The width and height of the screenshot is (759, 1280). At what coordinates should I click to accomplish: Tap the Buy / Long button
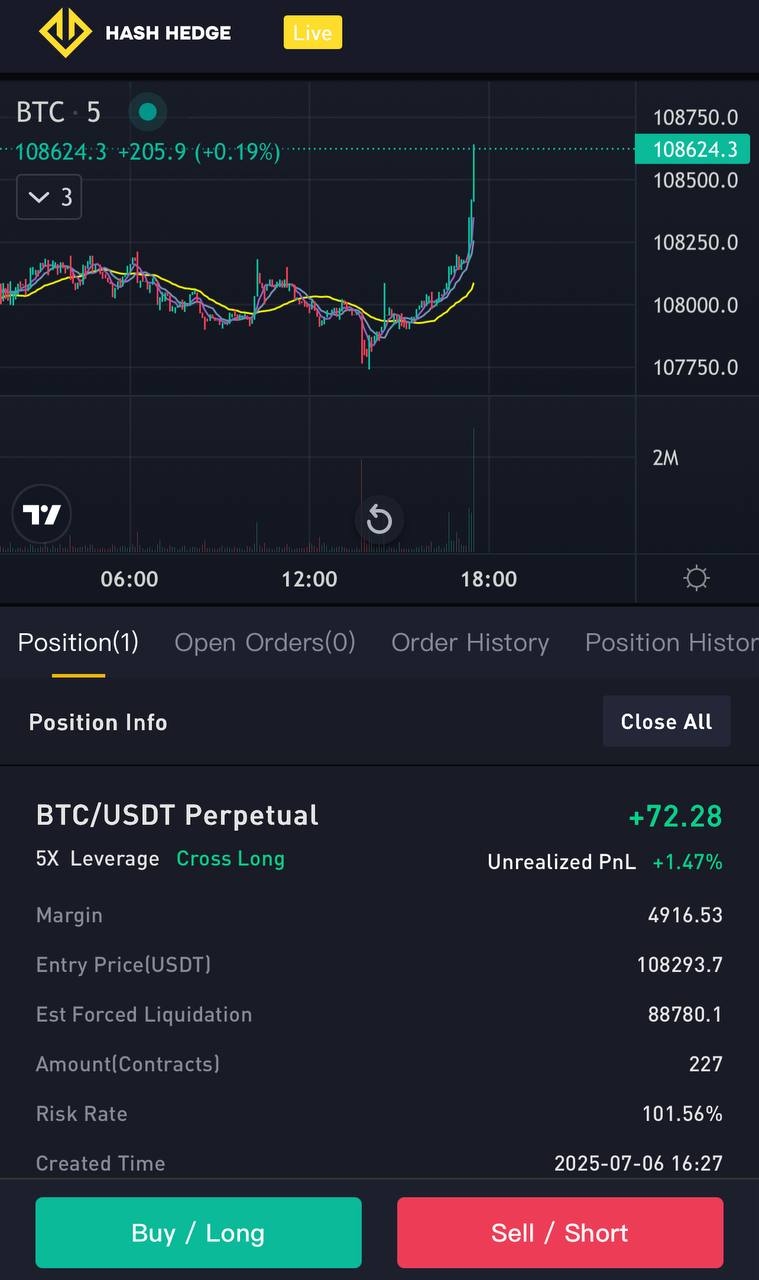click(198, 1233)
